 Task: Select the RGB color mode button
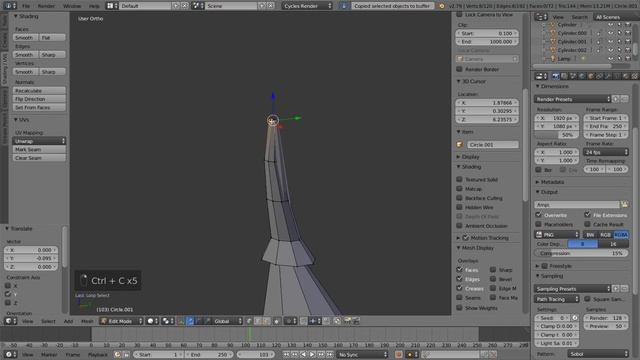point(605,235)
